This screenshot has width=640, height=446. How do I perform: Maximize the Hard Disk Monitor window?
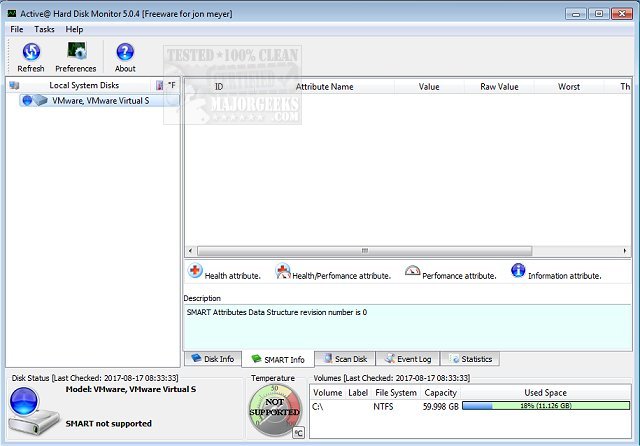click(x=598, y=14)
